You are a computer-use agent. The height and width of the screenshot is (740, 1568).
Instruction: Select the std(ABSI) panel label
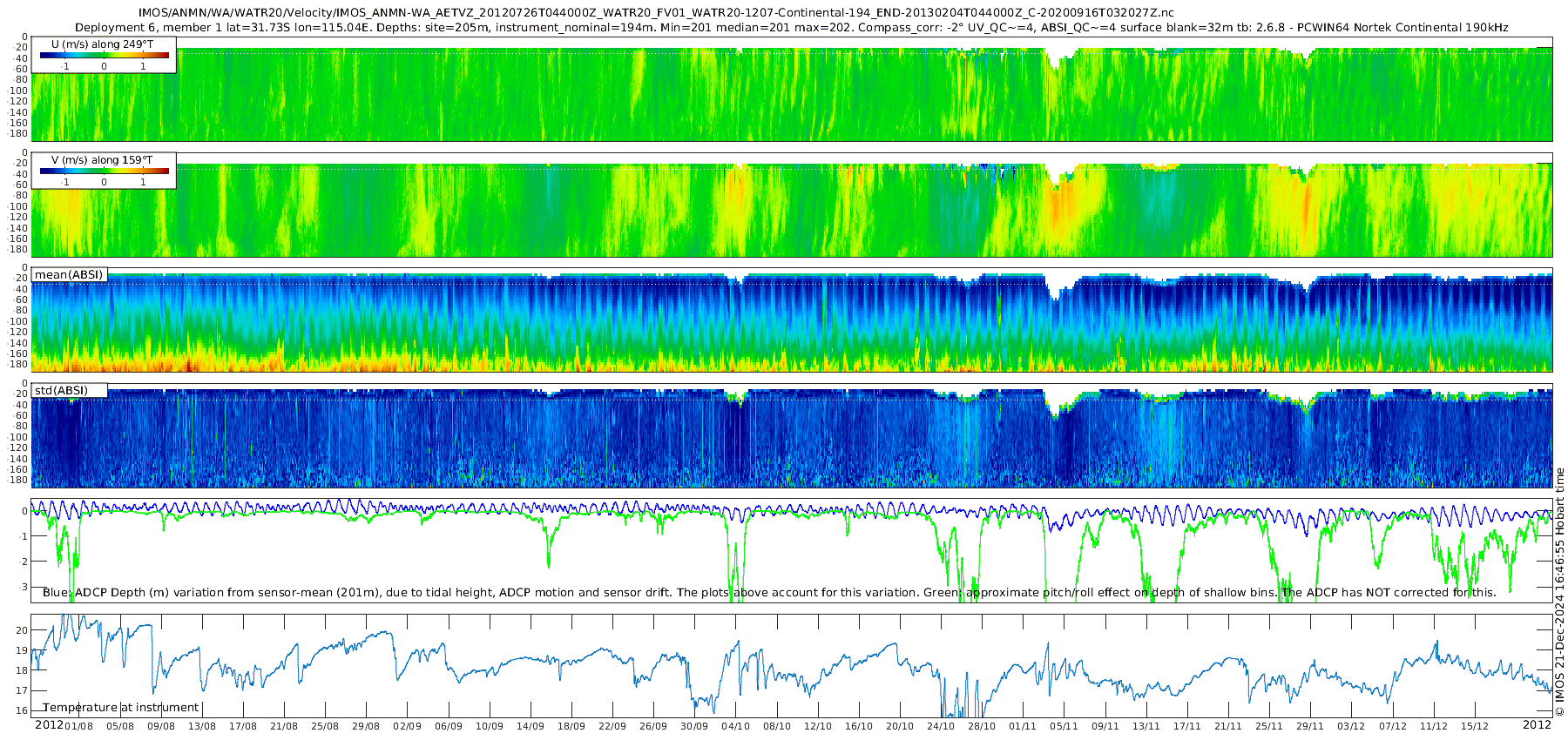coord(61,390)
